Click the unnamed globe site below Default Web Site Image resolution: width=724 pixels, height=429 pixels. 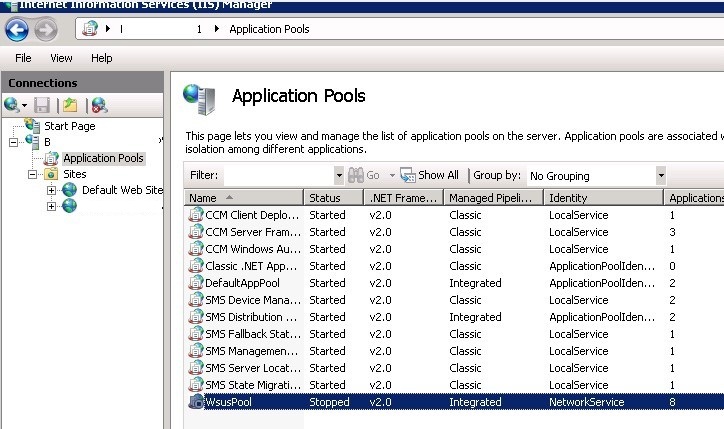tap(69, 205)
